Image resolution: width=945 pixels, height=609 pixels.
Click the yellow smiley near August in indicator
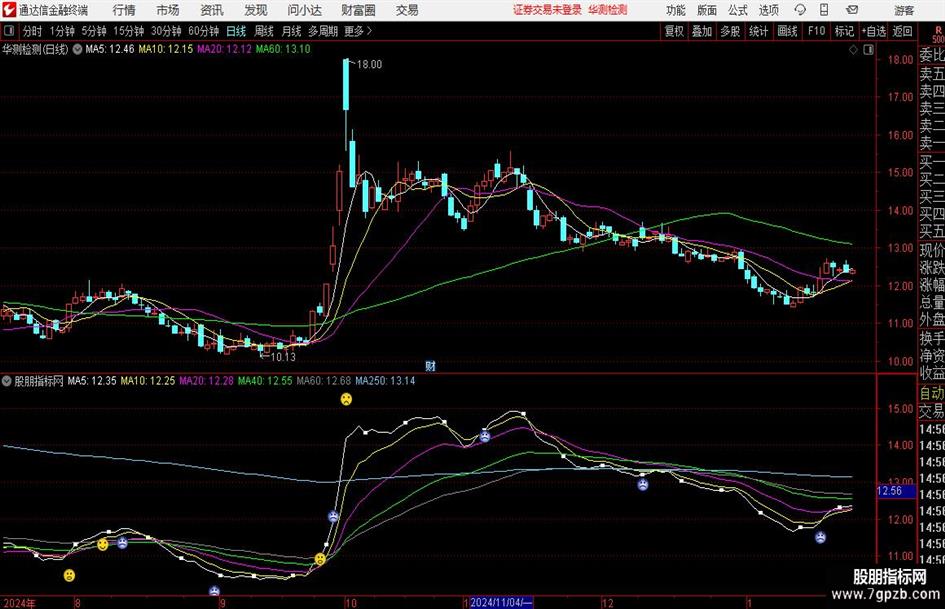[x=103, y=544]
